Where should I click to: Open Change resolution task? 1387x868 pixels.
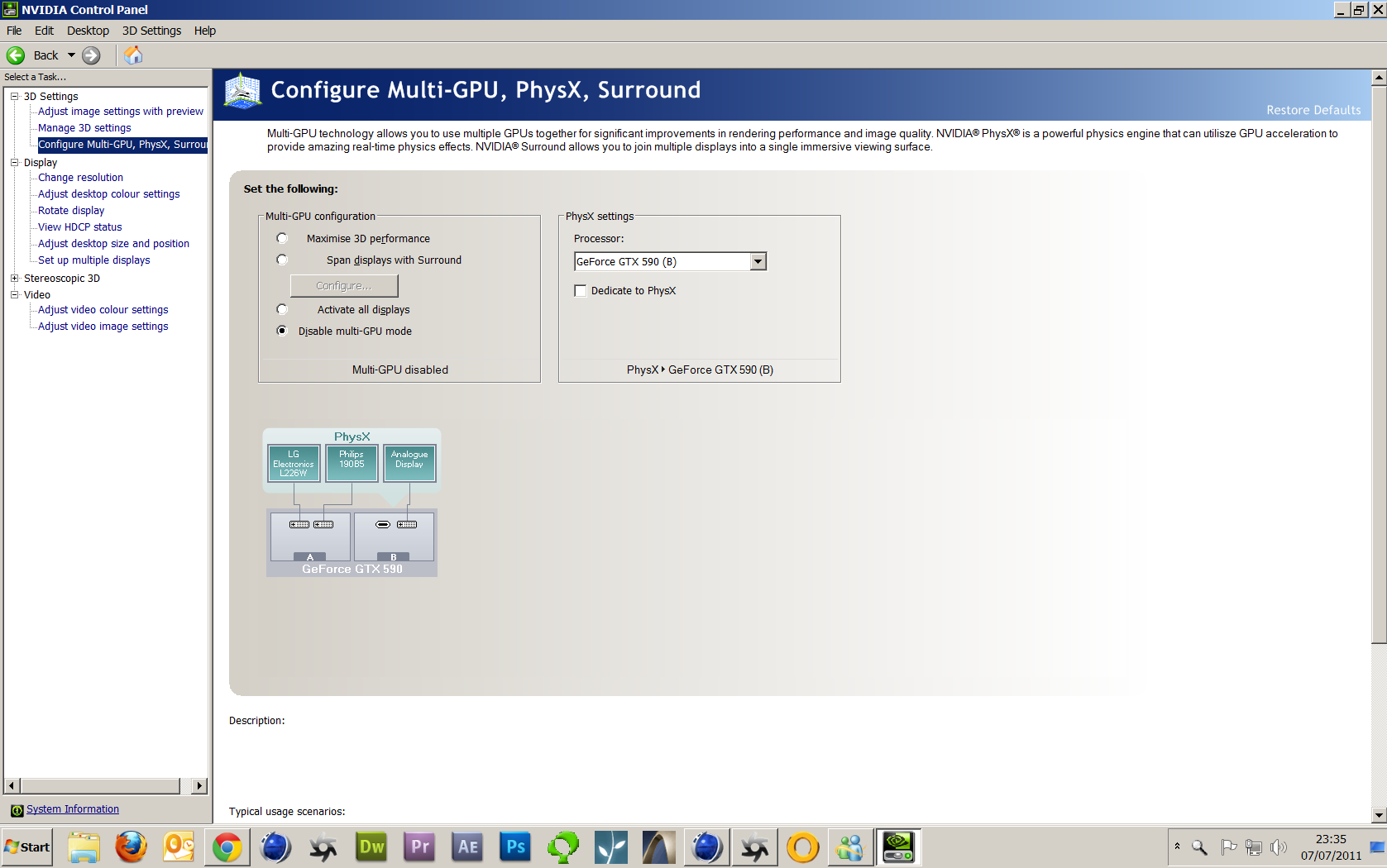[x=80, y=178]
